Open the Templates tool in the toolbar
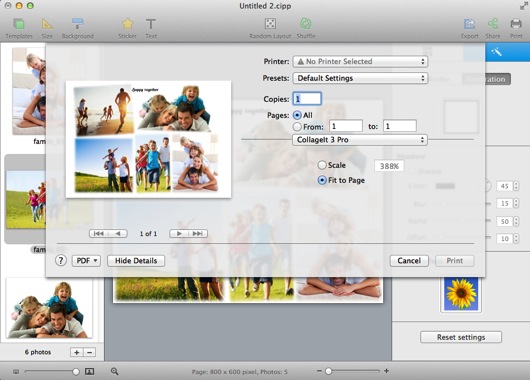This screenshot has height=380, width=530. point(19,24)
